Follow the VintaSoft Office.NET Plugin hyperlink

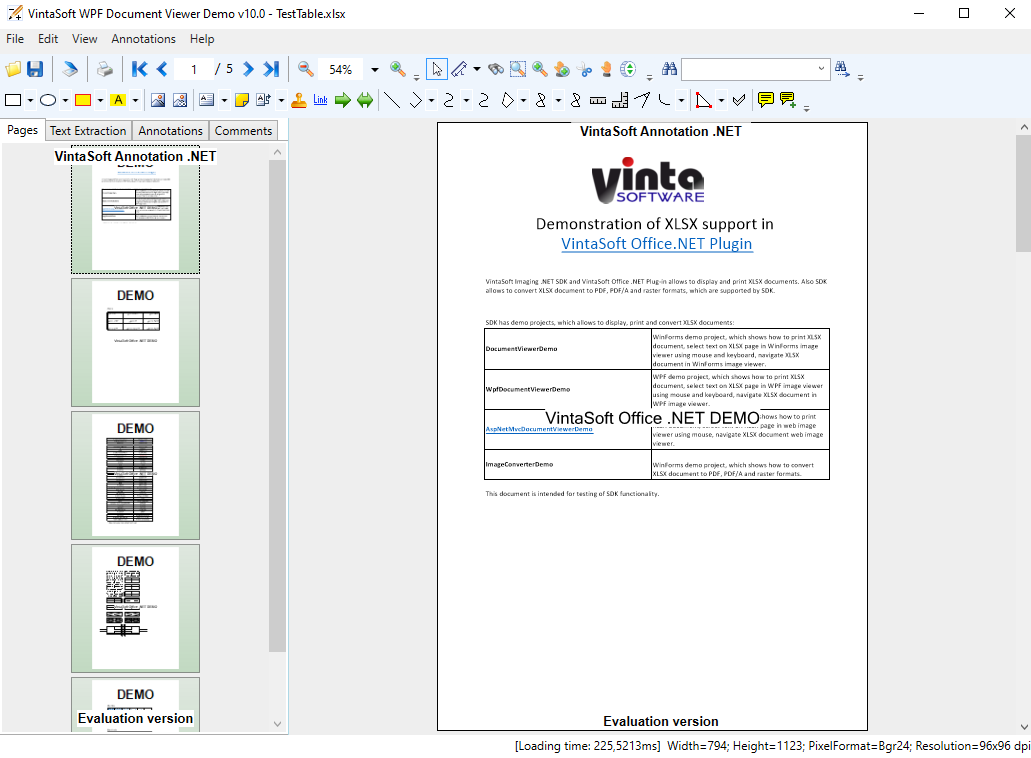[x=656, y=244]
